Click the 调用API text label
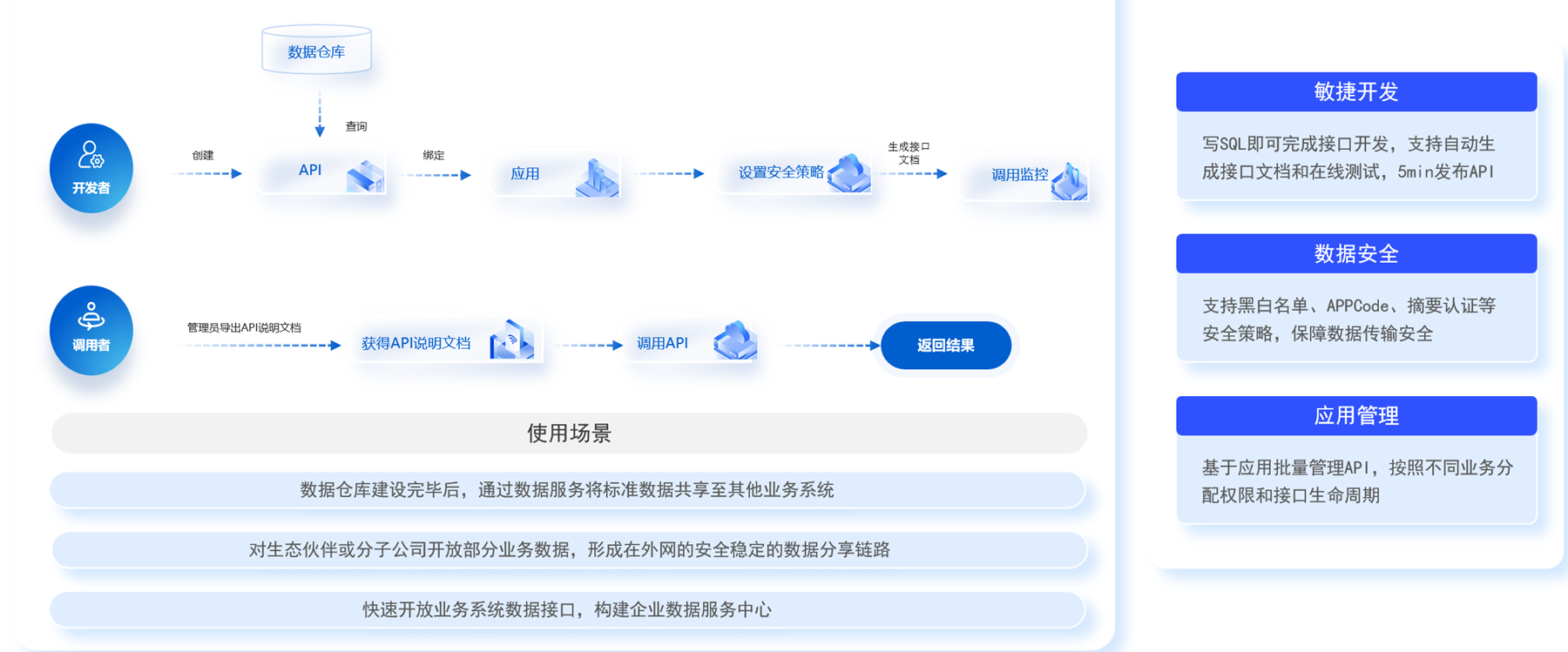 click(662, 343)
